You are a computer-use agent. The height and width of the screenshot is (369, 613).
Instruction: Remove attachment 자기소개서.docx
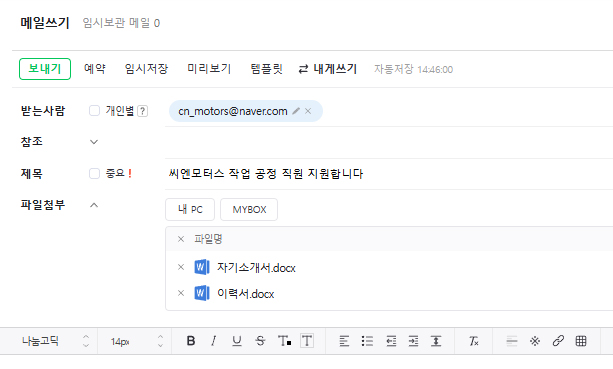[181, 267]
